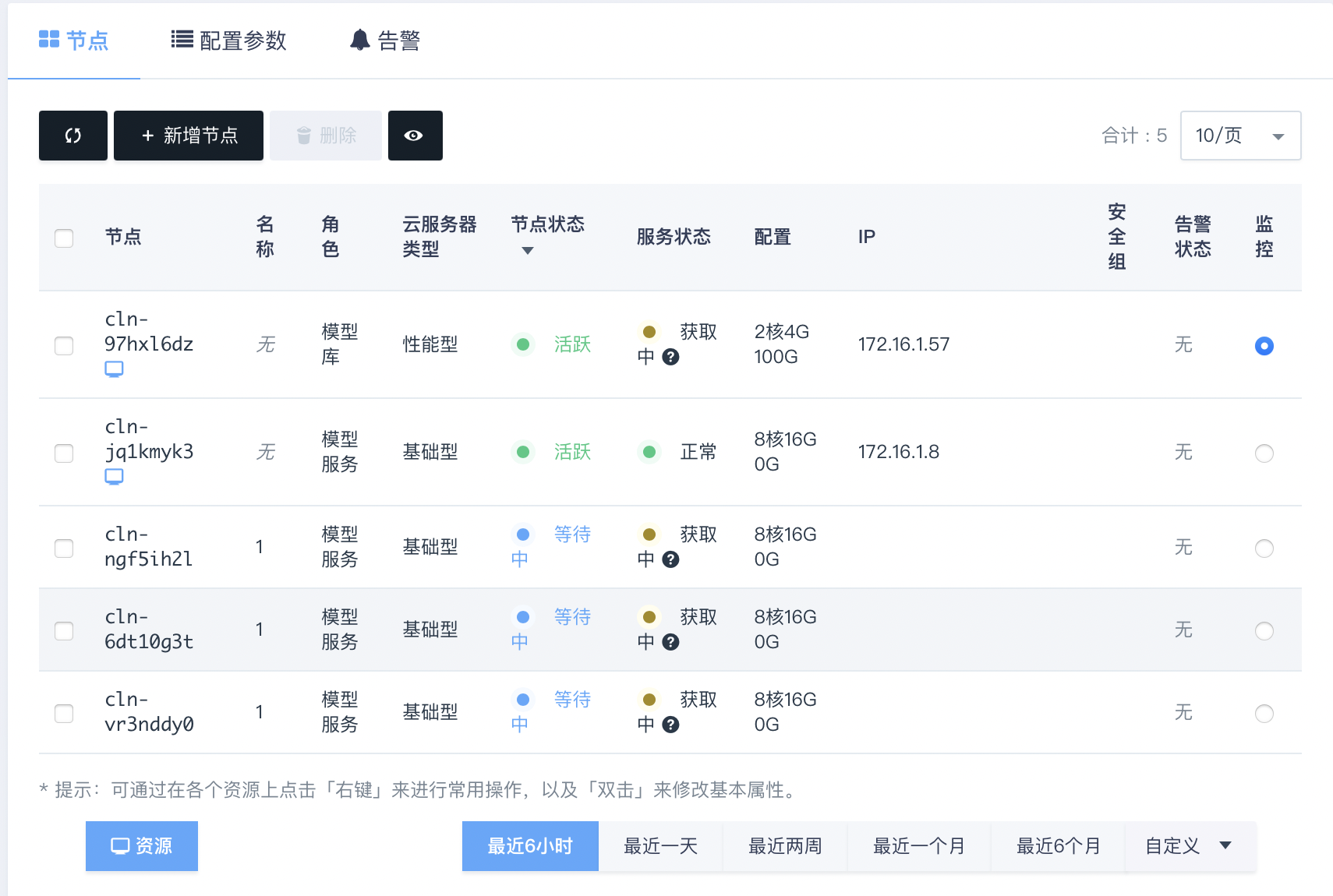Click the 服务状态 column header
The image size is (1333, 896).
674,237
